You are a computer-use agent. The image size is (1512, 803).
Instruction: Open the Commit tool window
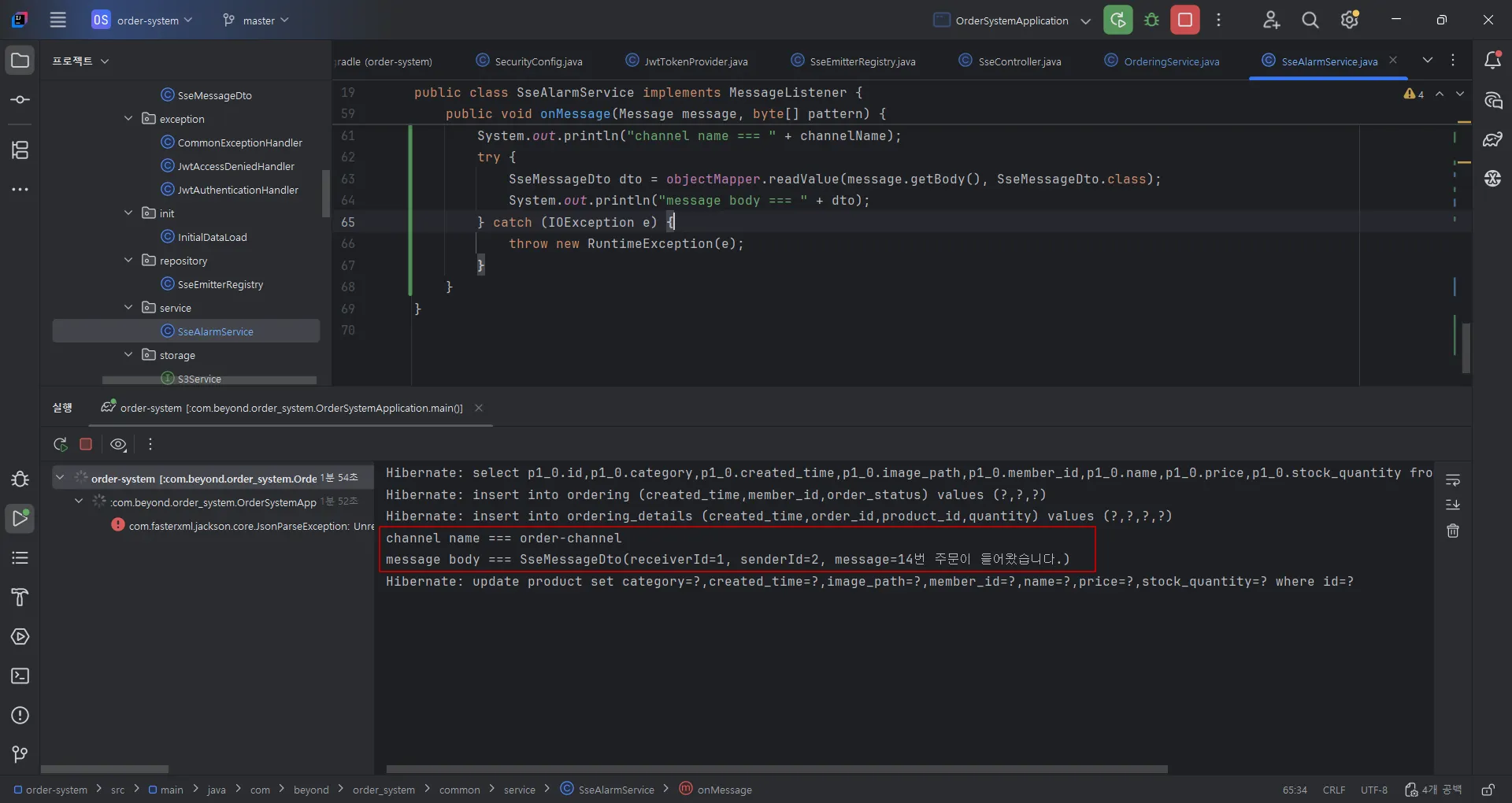pos(20,100)
